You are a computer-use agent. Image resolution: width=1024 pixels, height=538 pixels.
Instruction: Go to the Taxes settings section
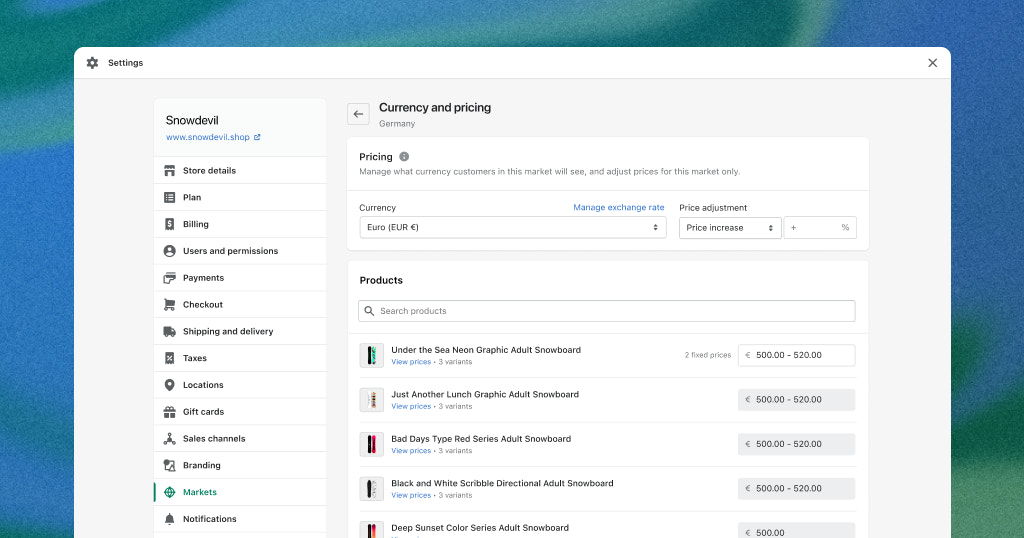pyautogui.click(x=195, y=358)
